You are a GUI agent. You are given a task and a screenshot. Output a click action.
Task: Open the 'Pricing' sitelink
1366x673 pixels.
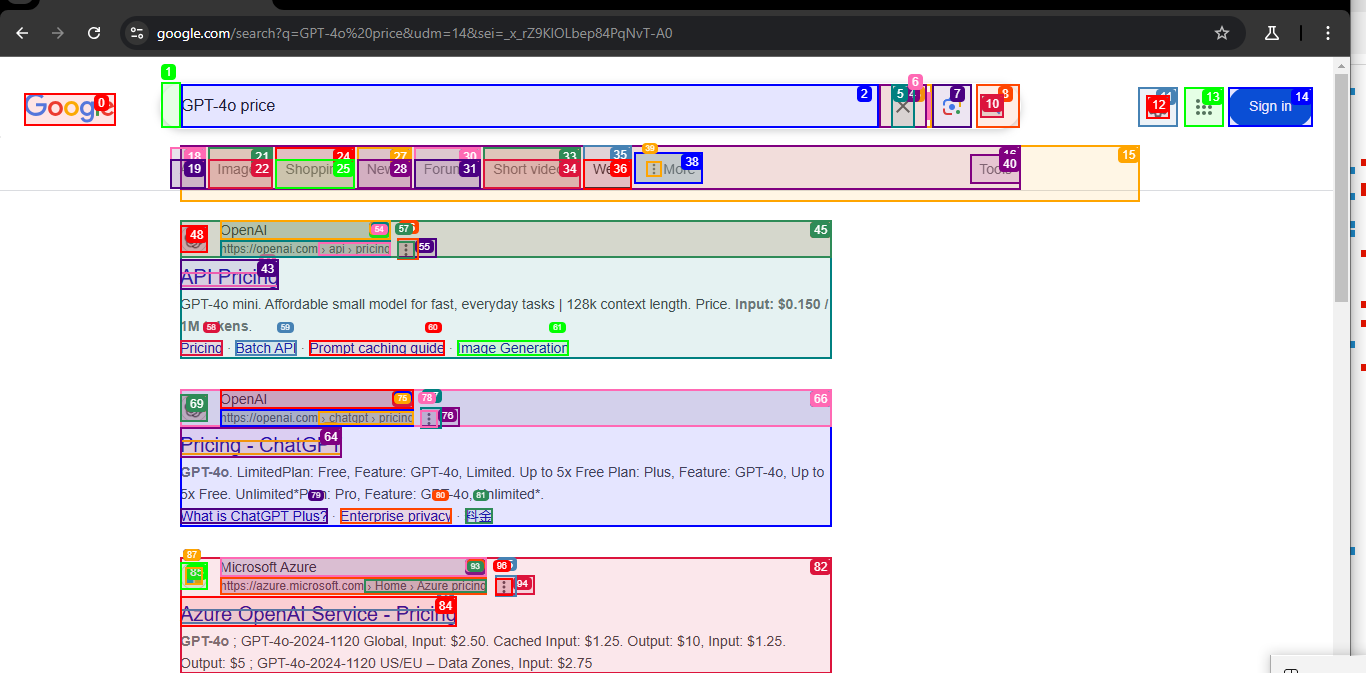click(x=201, y=348)
